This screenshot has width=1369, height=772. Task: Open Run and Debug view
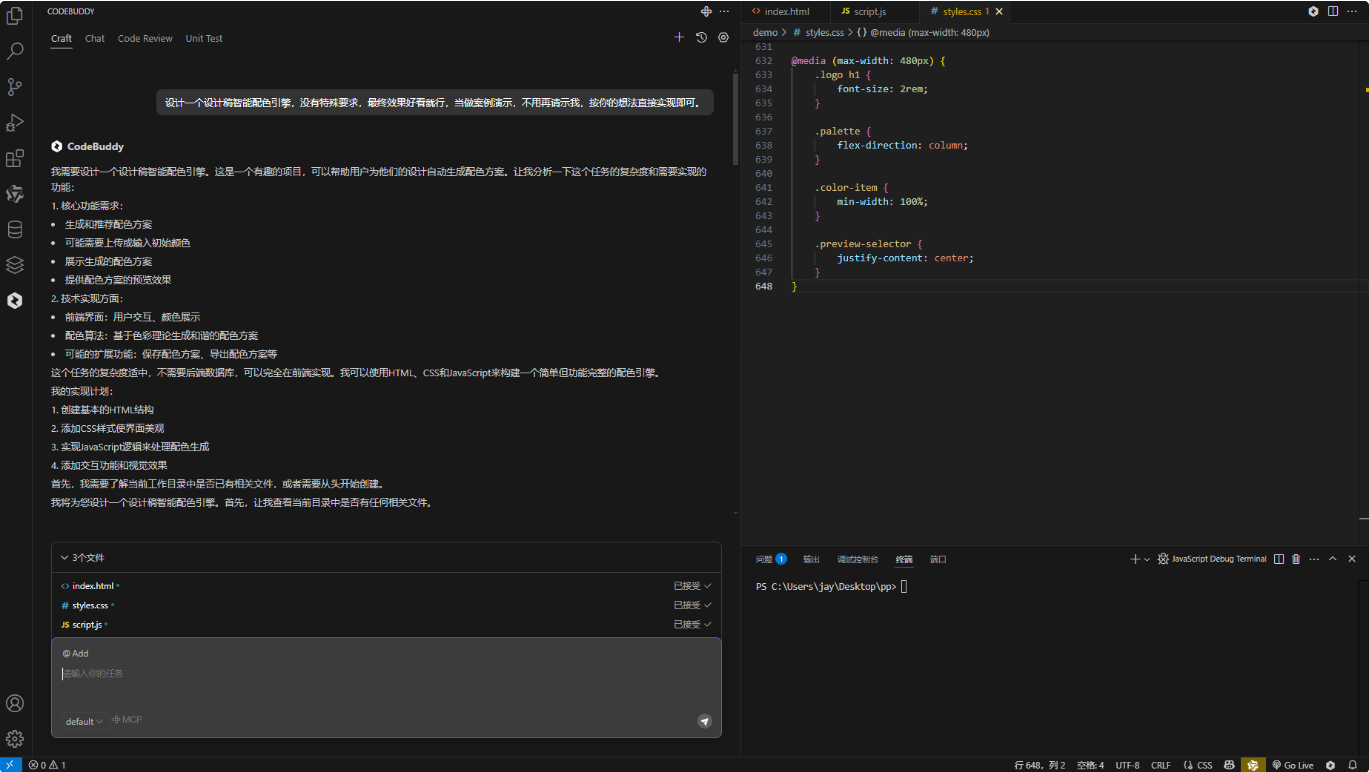tap(15, 123)
